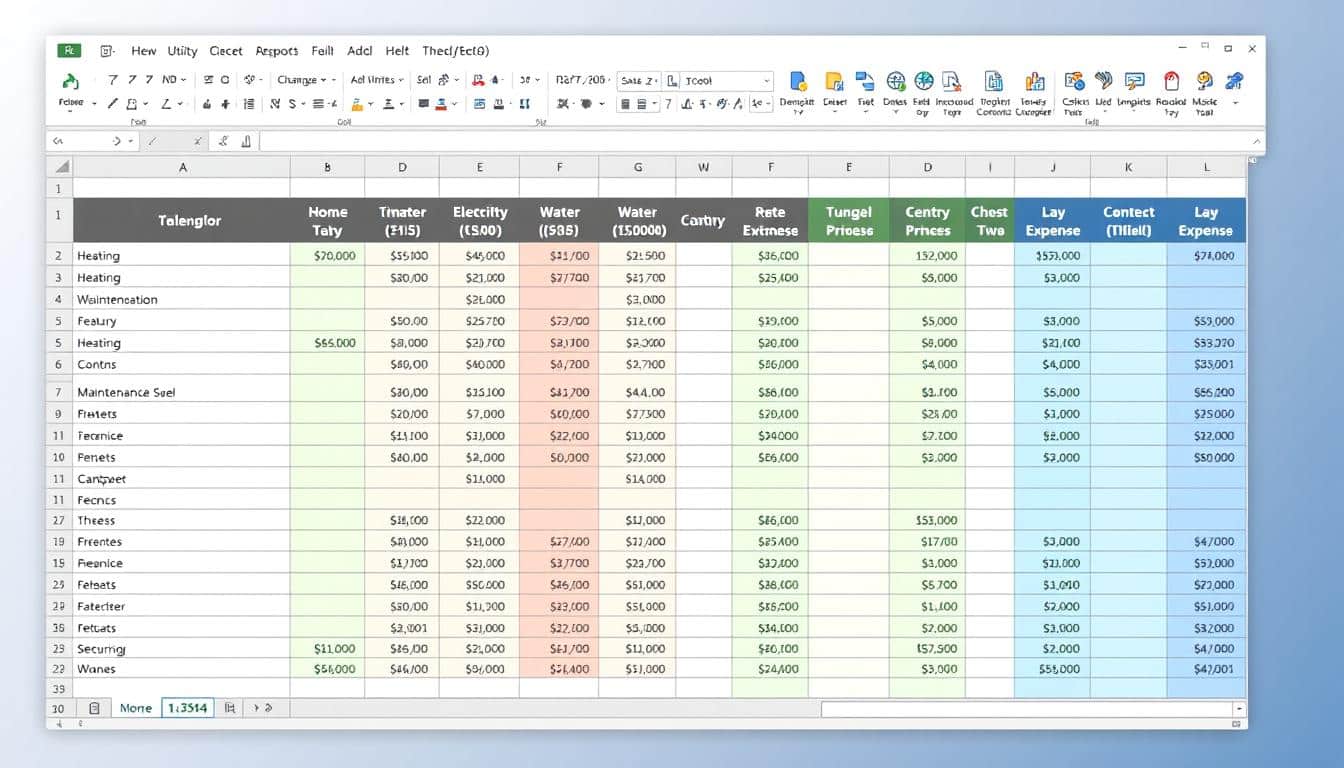Select column L header
1344x768 pixels.
[1206, 168]
